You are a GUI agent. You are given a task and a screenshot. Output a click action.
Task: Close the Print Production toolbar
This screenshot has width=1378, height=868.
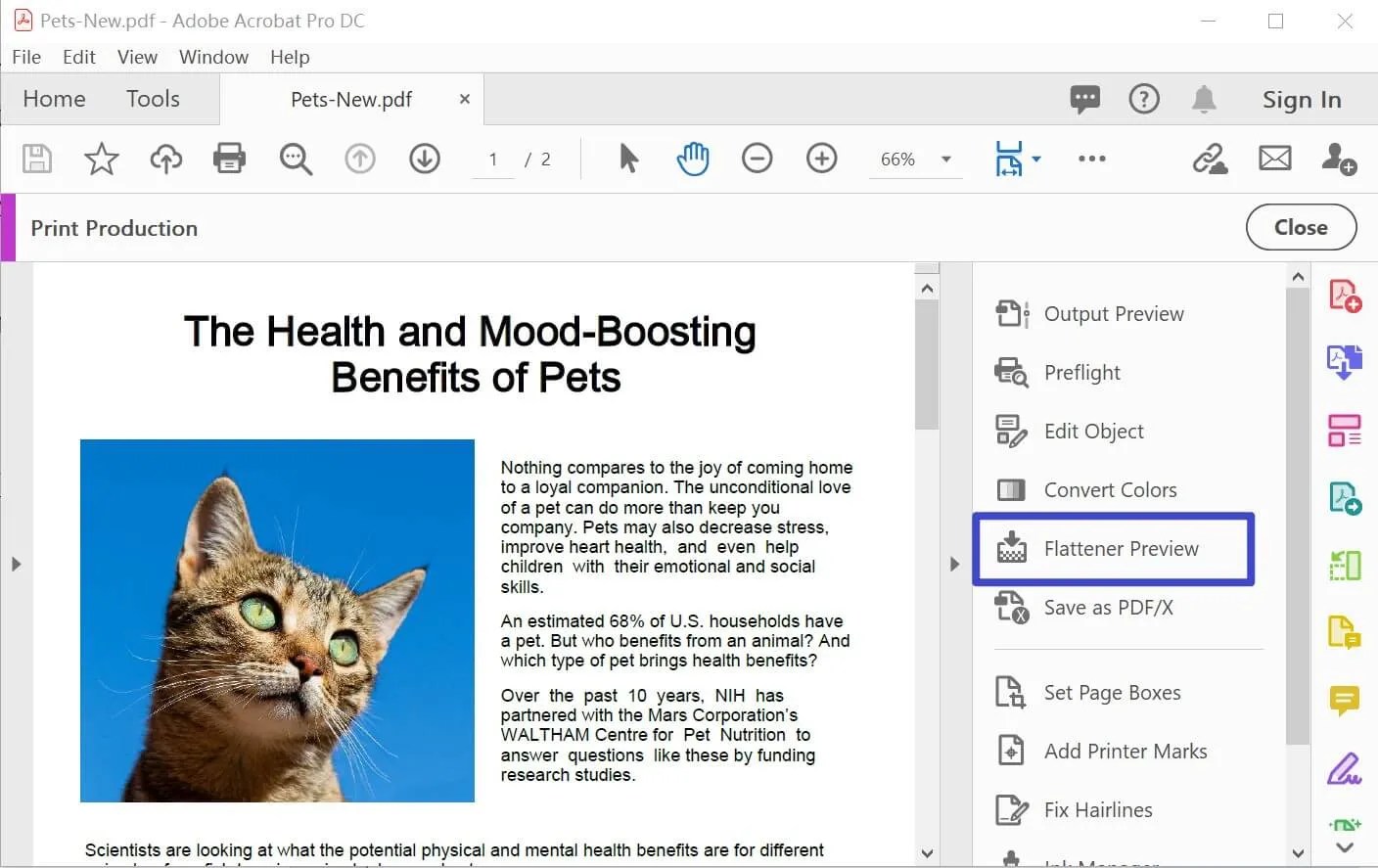[1301, 227]
